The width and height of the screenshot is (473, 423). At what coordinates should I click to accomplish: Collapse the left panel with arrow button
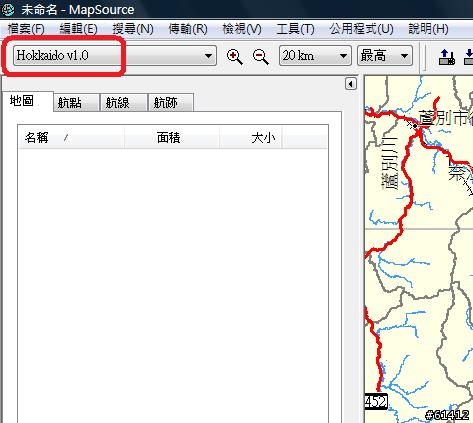[x=350, y=84]
